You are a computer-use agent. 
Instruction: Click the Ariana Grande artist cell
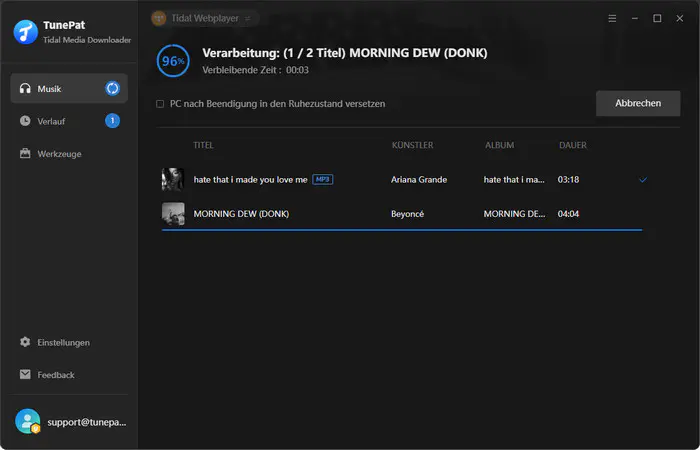point(419,179)
